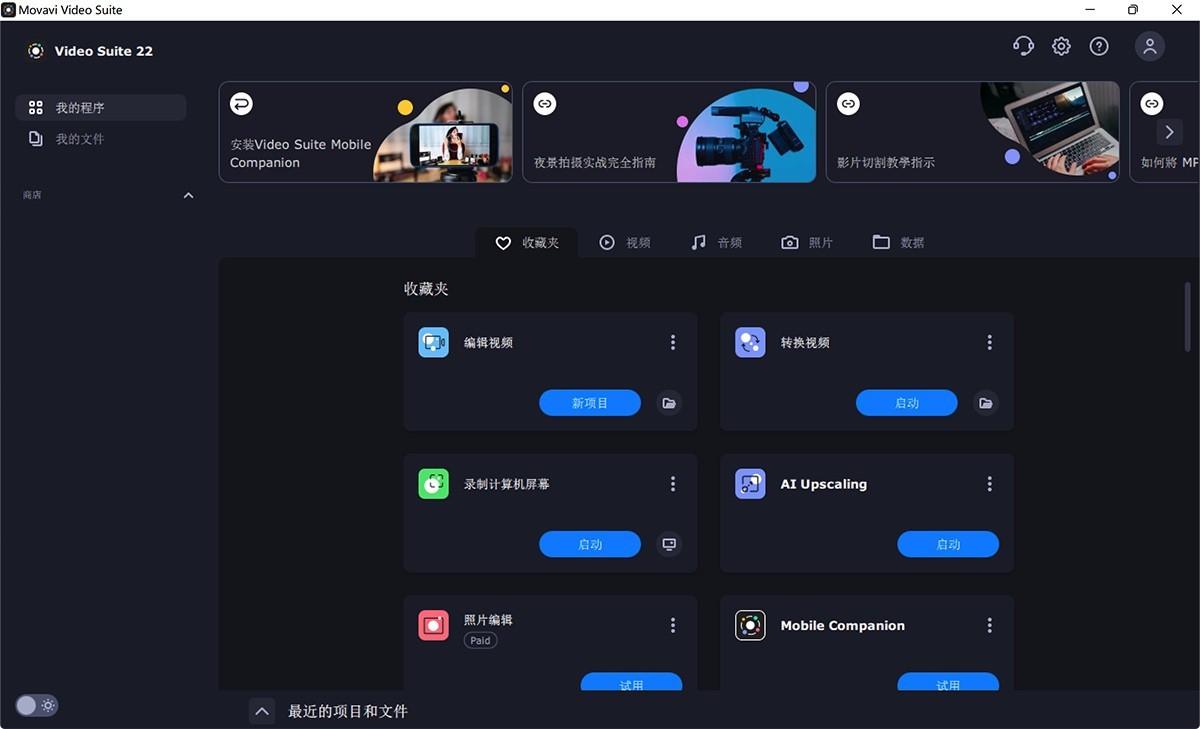Switch to the 视频 tab
Screen dimensions: 1200x729
coord(625,243)
